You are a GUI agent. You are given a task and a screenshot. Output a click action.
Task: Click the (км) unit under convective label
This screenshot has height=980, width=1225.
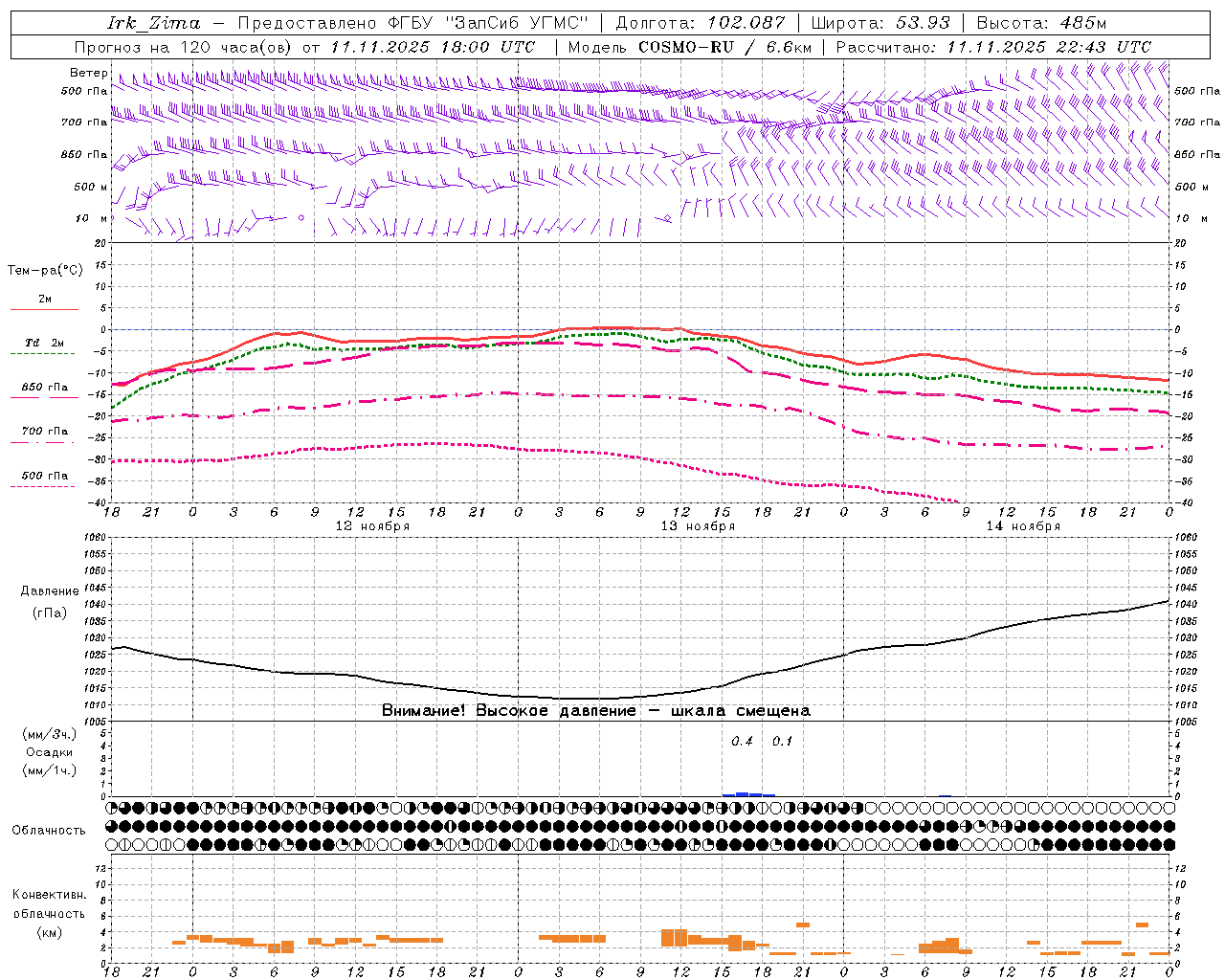click(50, 931)
